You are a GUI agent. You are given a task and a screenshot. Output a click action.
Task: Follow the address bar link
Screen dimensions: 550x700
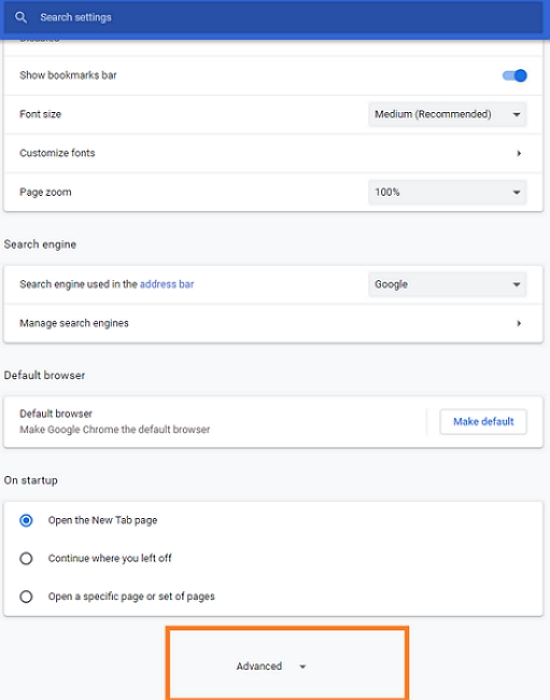pyautogui.click(x=167, y=284)
